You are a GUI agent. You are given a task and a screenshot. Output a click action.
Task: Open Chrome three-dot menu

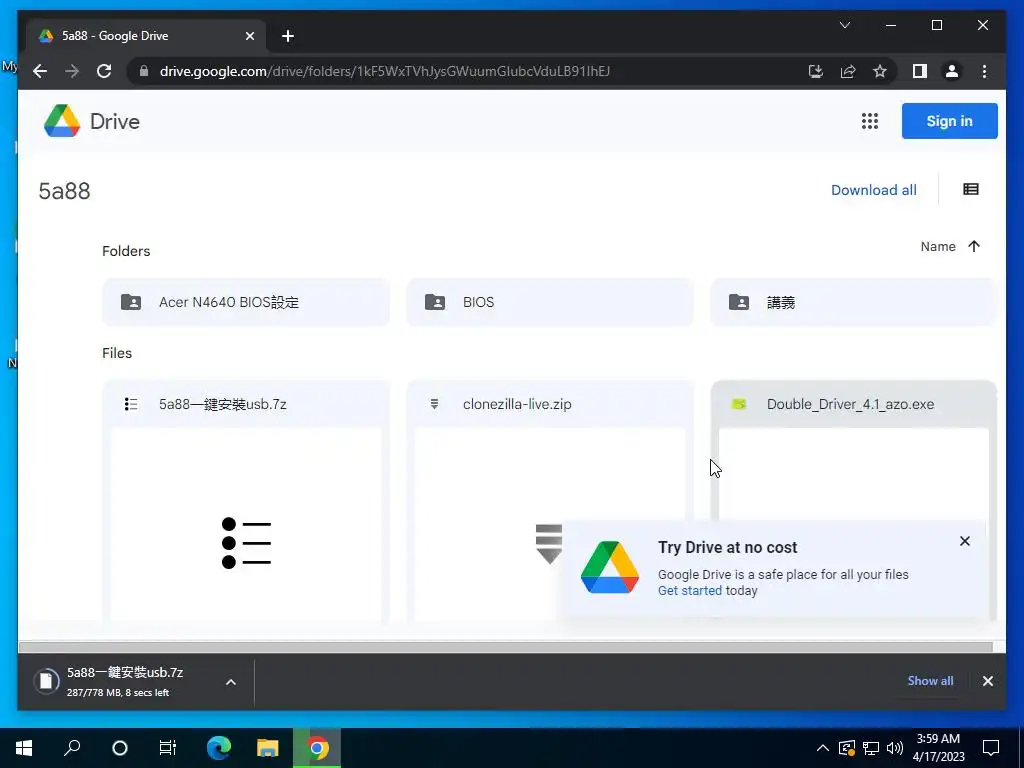tap(984, 71)
